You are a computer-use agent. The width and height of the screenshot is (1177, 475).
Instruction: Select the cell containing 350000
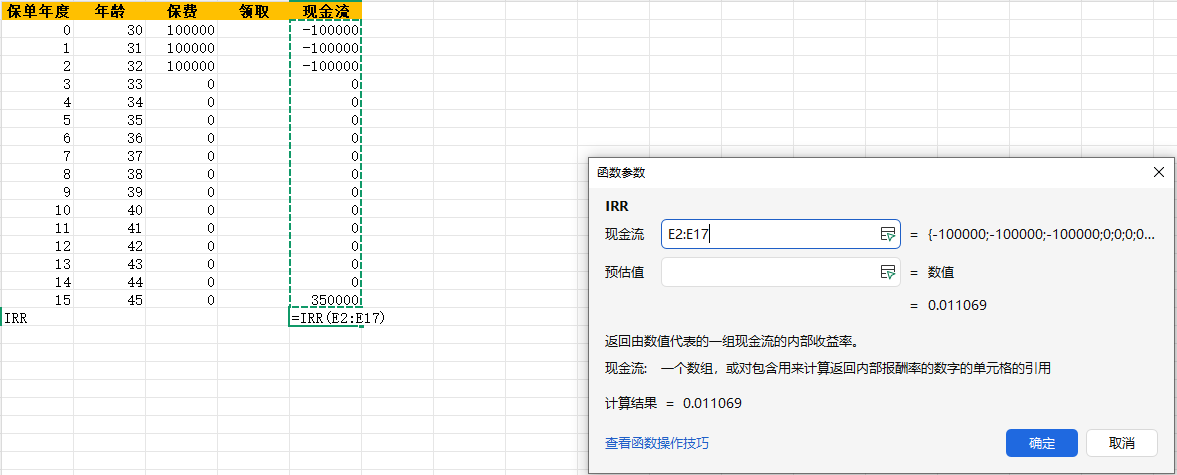(325, 300)
